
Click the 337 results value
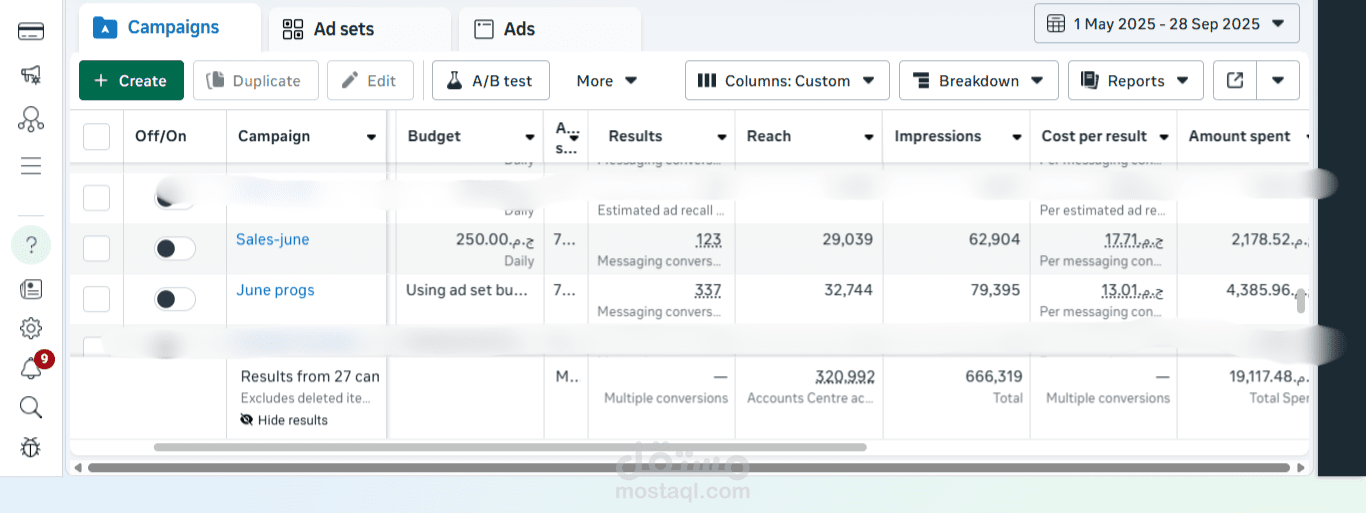coord(708,291)
